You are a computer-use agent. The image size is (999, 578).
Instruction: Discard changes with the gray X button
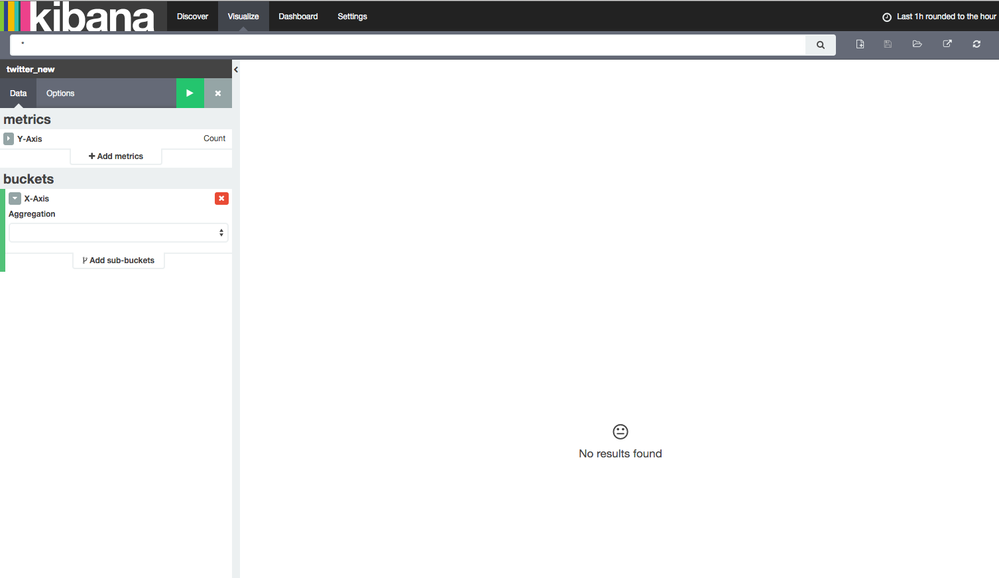coord(217,92)
